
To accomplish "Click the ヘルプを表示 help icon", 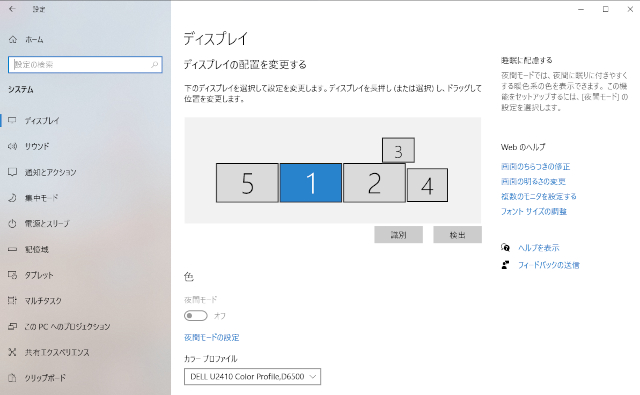I will click(505, 247).
